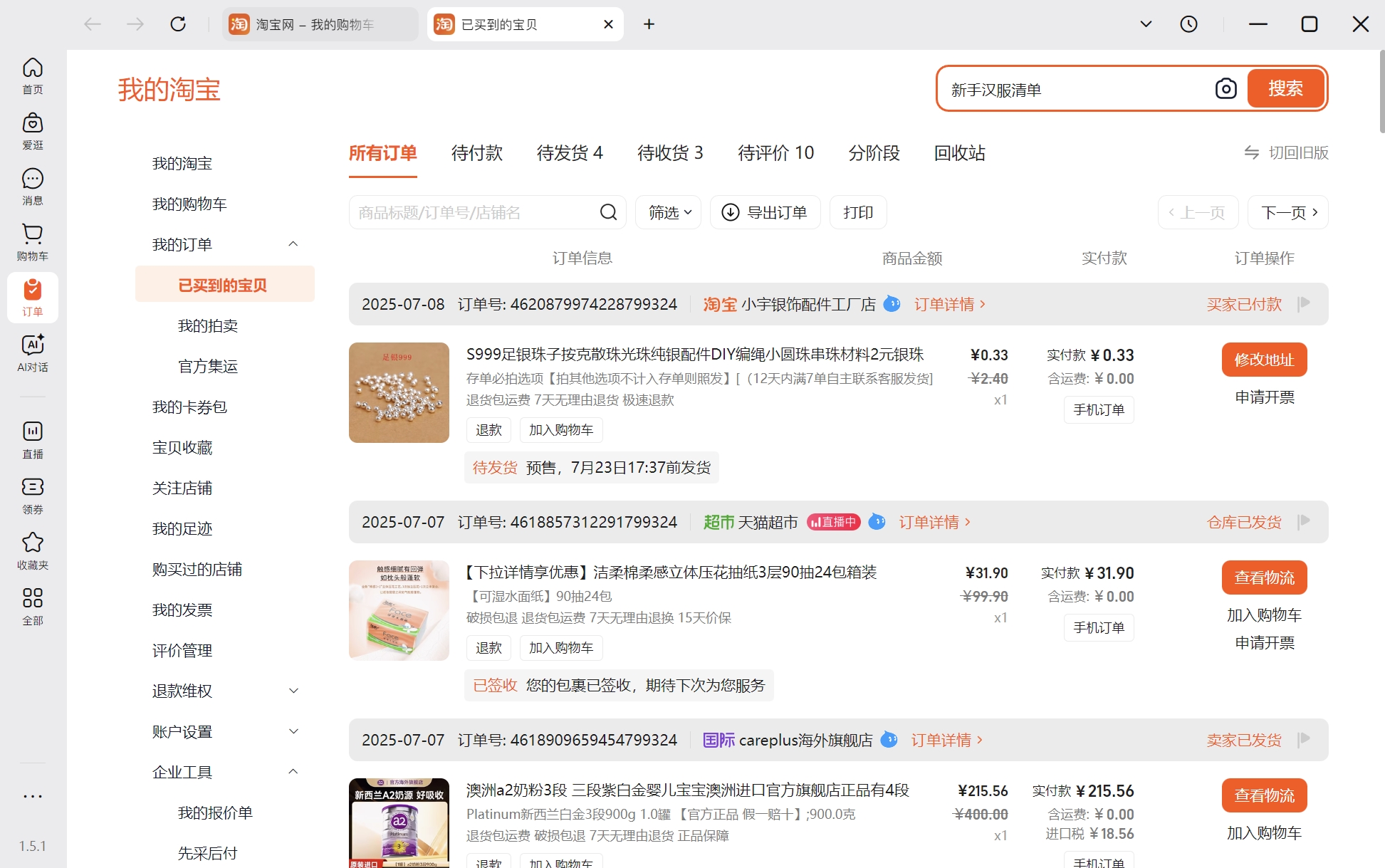Expand the 退款维权 section

click(293, 690)
